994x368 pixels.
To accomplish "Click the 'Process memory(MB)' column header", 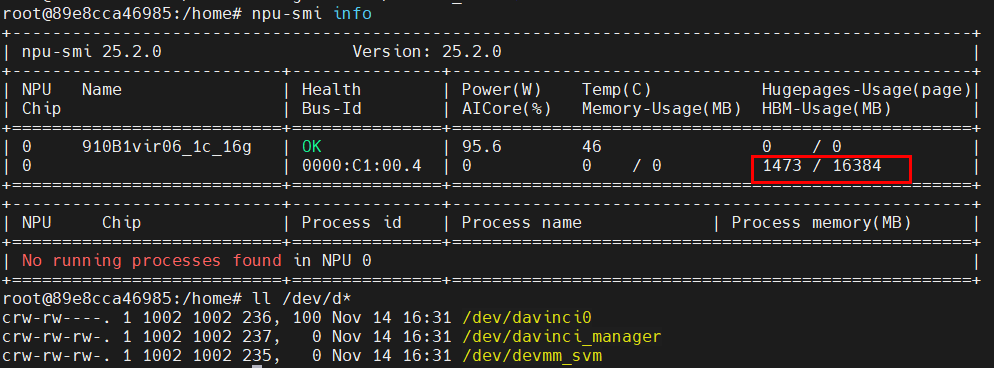I will coord(822,223).
